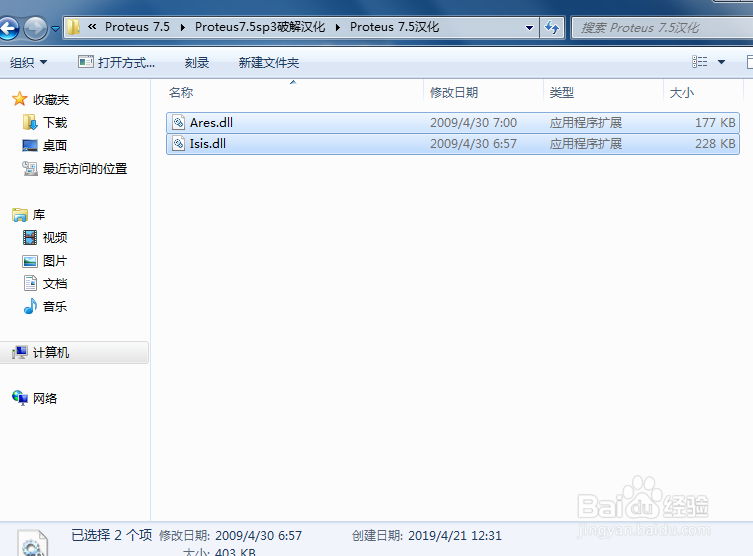Click 已选择 2 个项 status text

click(111, 535)
